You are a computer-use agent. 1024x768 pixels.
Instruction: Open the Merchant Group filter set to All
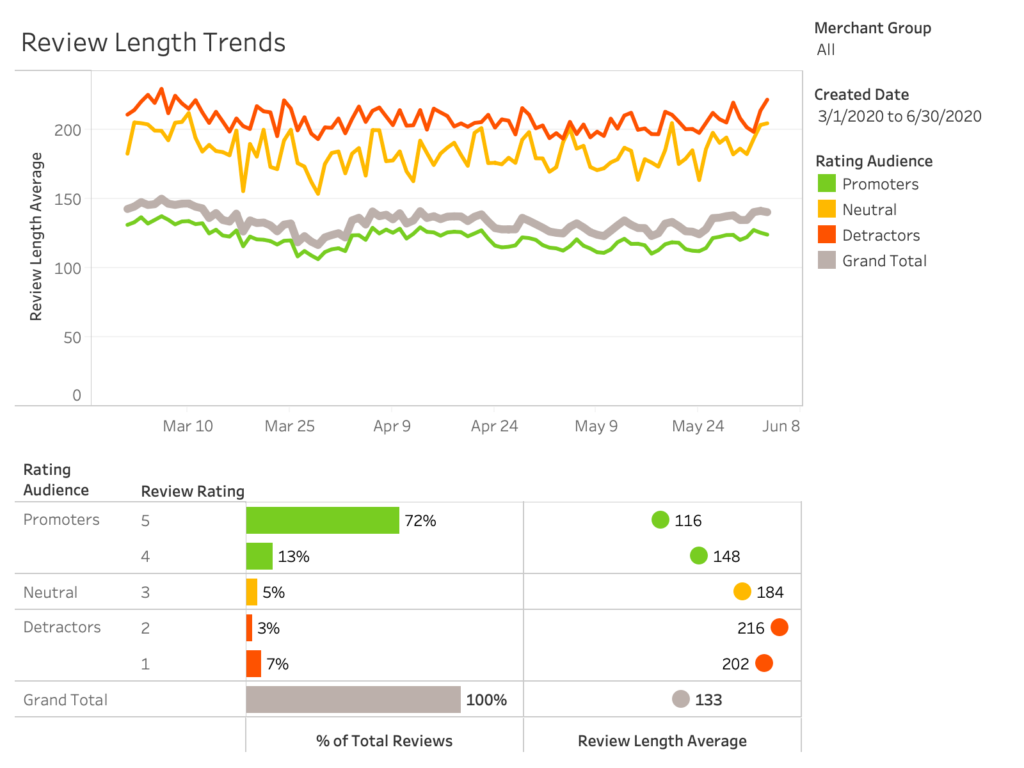[826, 50]
